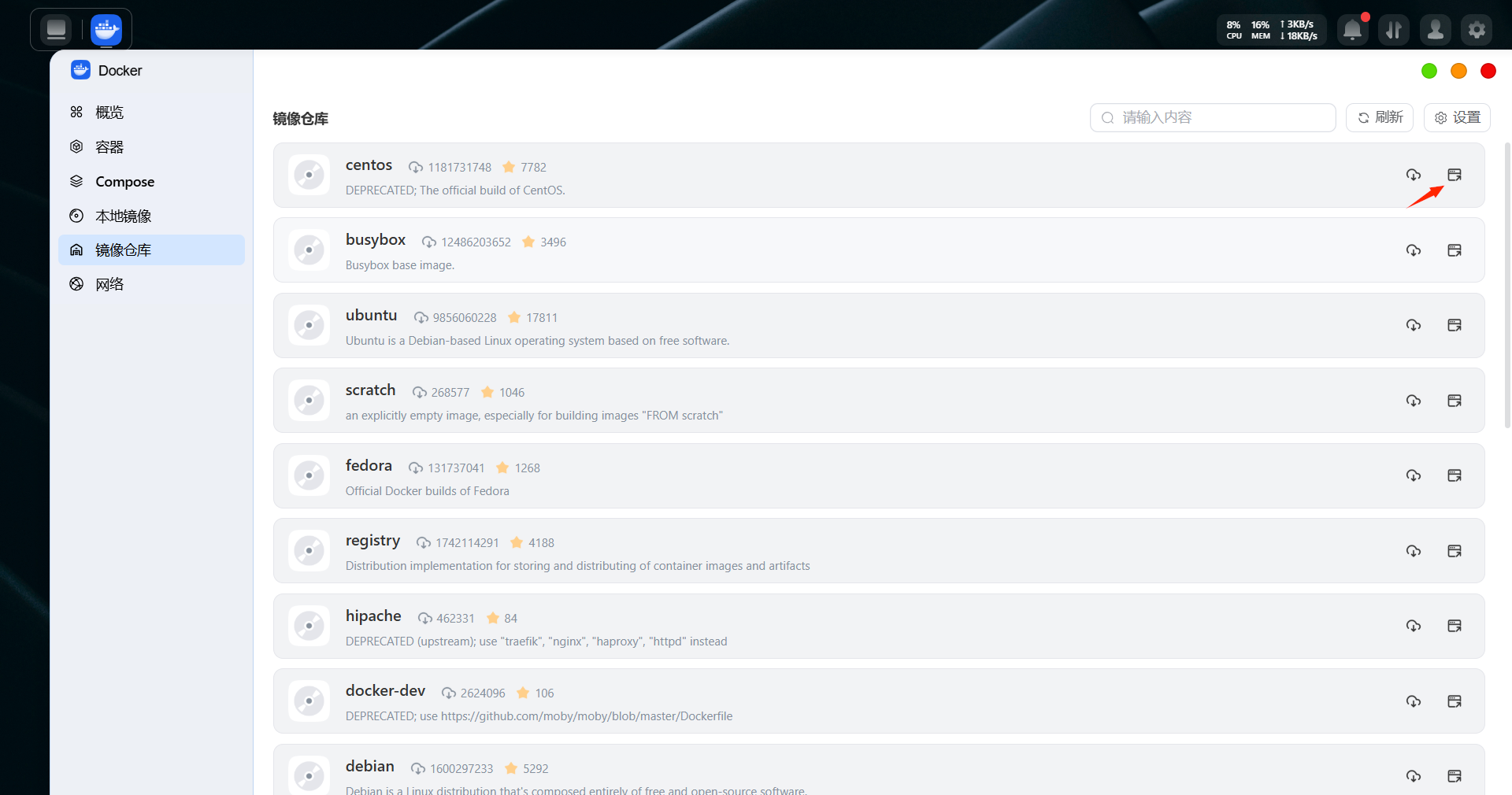
Task: Click the debian image name
Action: point(370,767)
